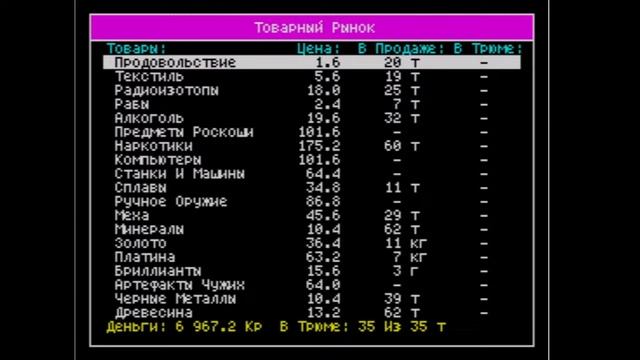Image resolution: width=640 pixels, height=360 pixels.
Task: Select the Древесина goods row
Action: 312,312
